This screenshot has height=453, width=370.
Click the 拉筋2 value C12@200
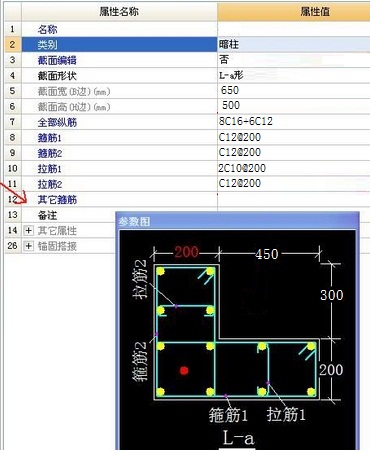pyautogui.click(x=240, y=183)
